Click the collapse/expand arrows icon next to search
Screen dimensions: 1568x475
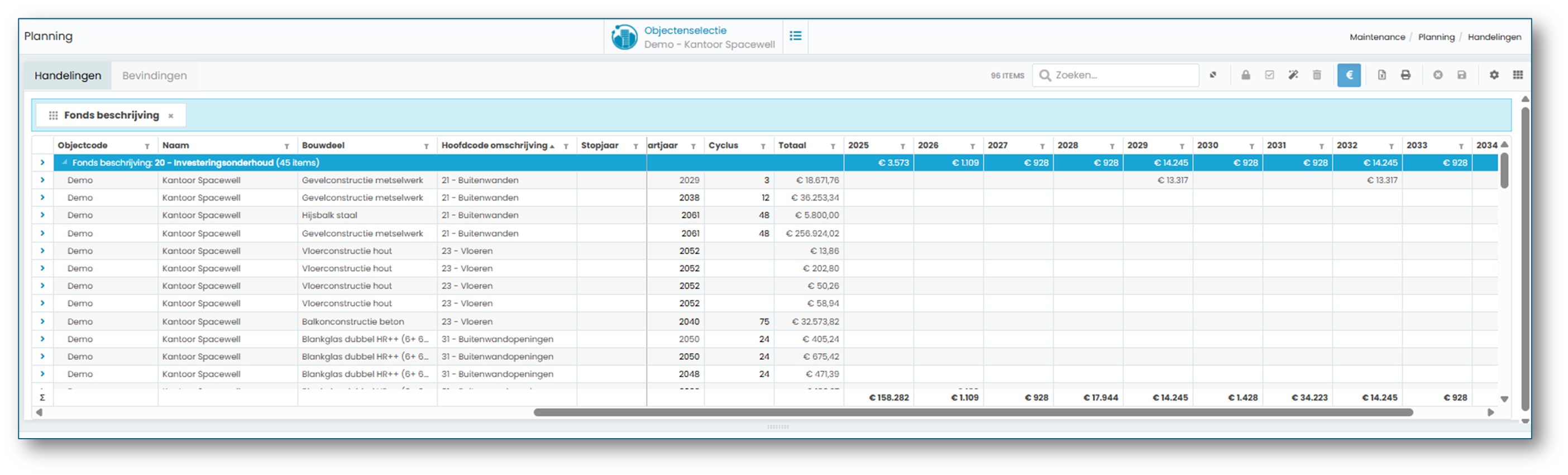pos(1212,75)
